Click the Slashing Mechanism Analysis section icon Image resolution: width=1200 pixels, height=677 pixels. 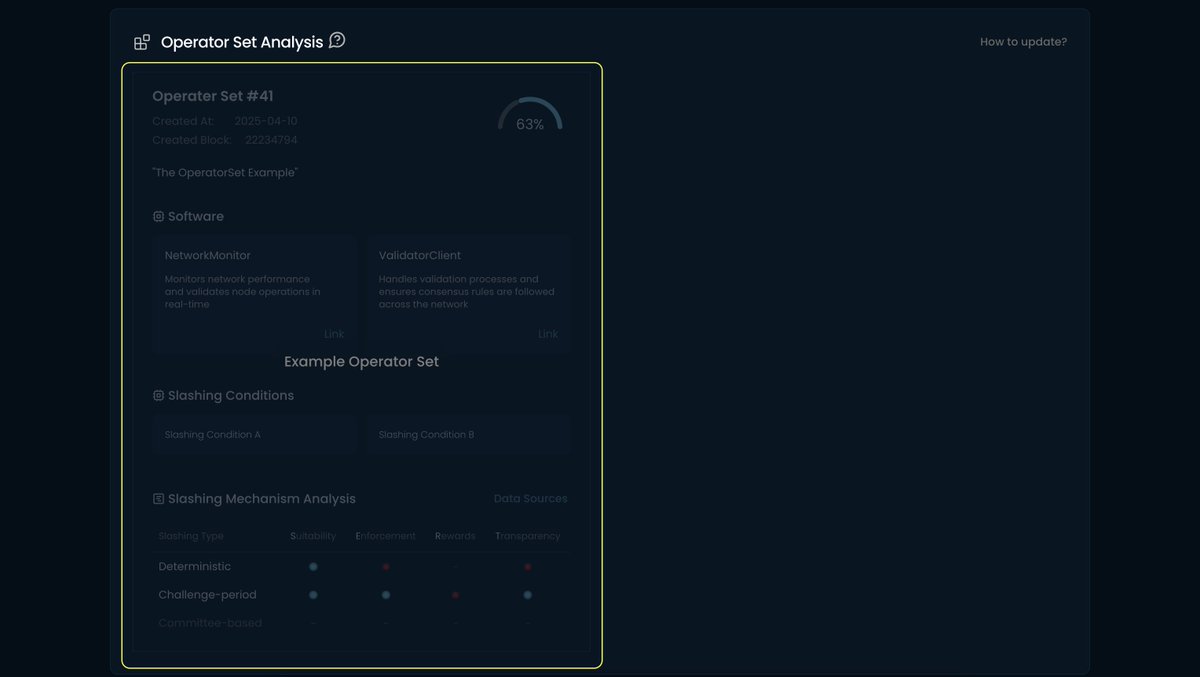pos(158,498)
